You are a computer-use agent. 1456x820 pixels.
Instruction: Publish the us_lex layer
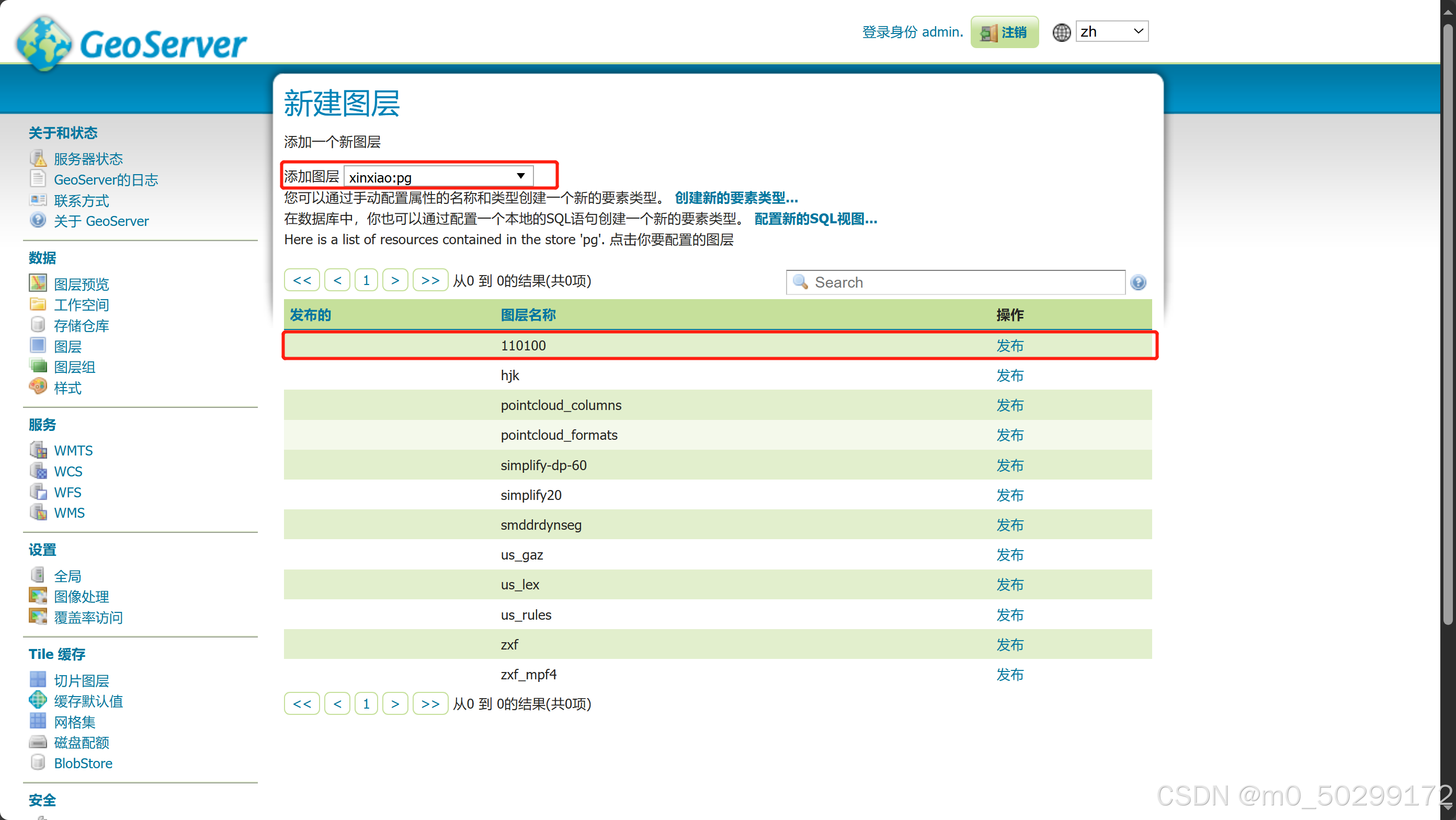pos(1009,584)
